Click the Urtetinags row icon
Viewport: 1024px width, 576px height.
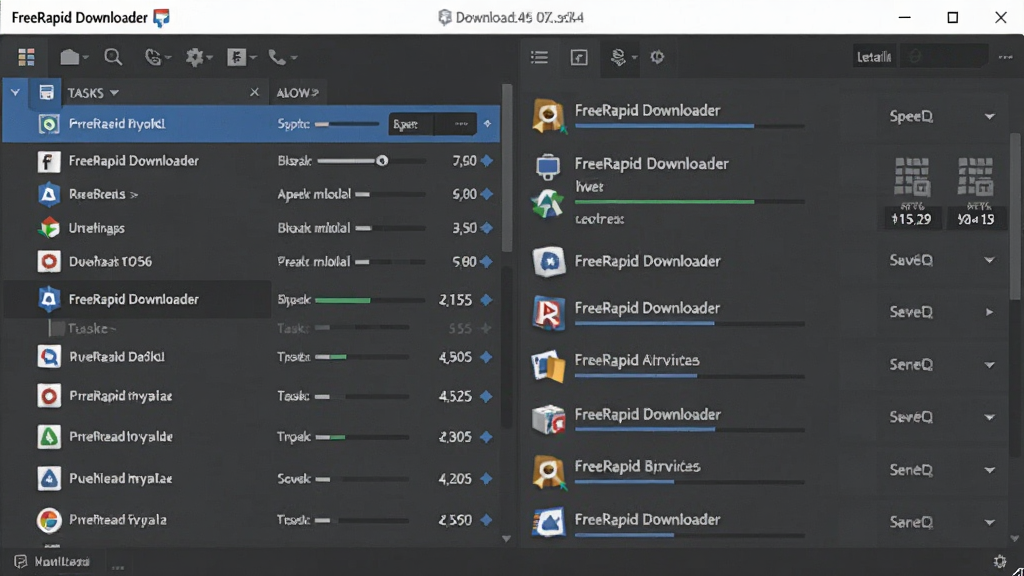pos(49,228)
